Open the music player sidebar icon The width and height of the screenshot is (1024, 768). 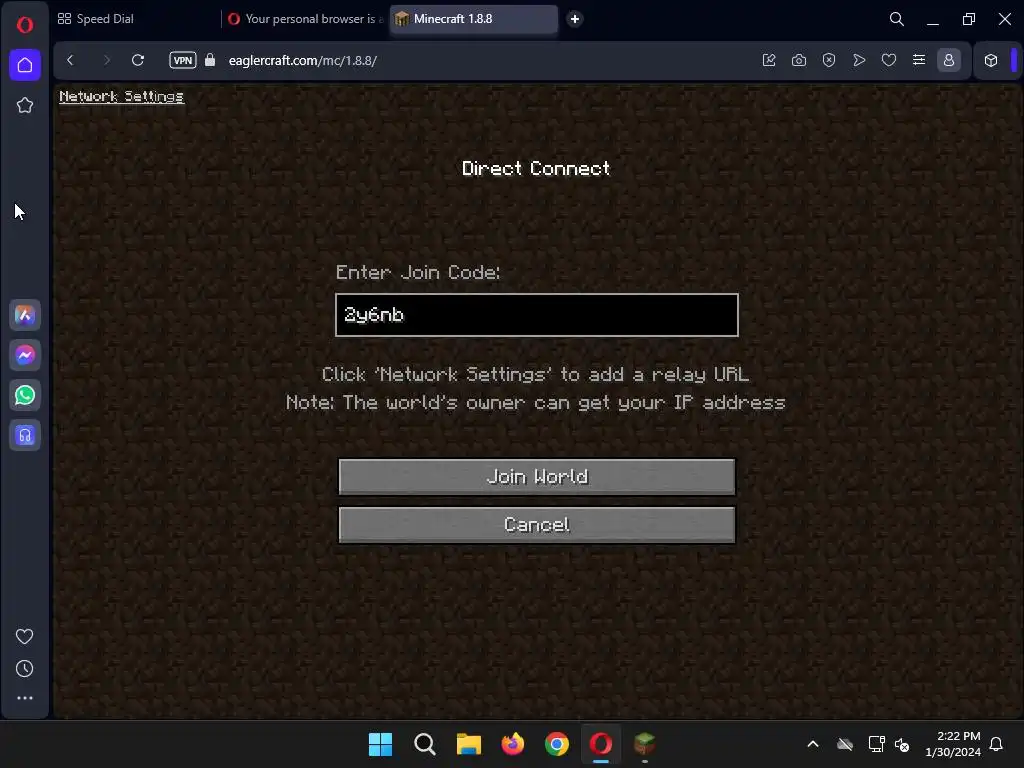[25, 436]
